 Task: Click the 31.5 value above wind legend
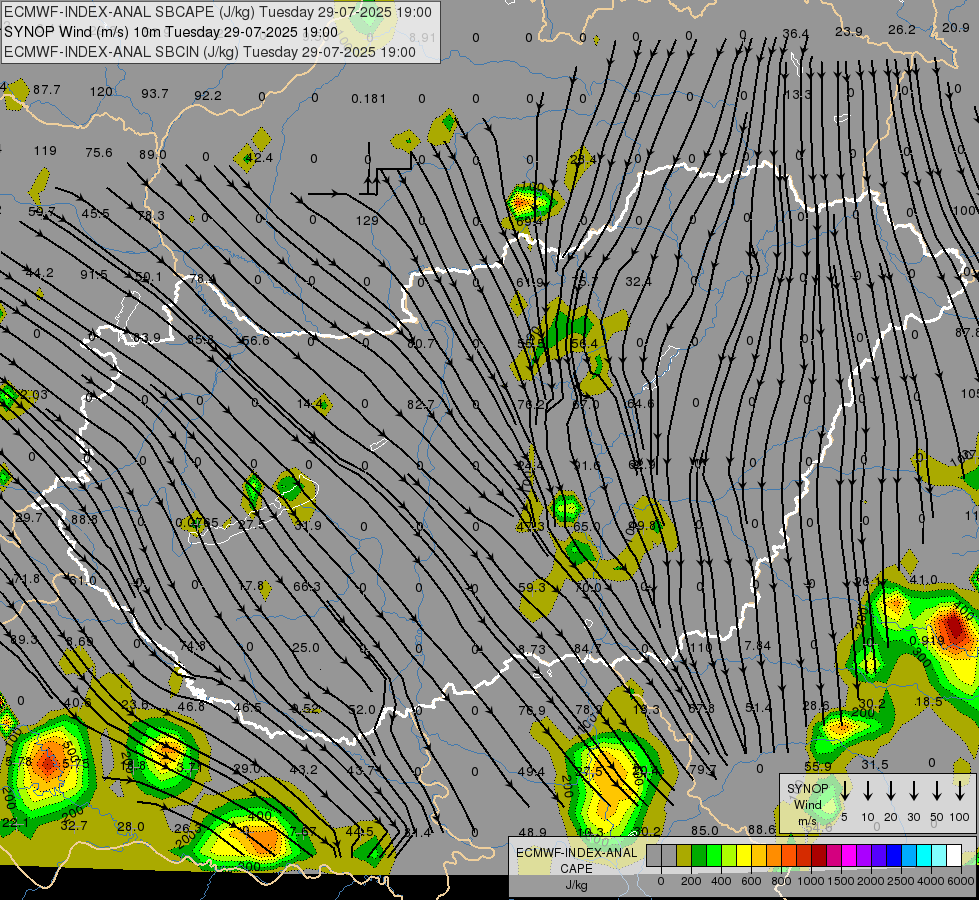pos(875,764)
